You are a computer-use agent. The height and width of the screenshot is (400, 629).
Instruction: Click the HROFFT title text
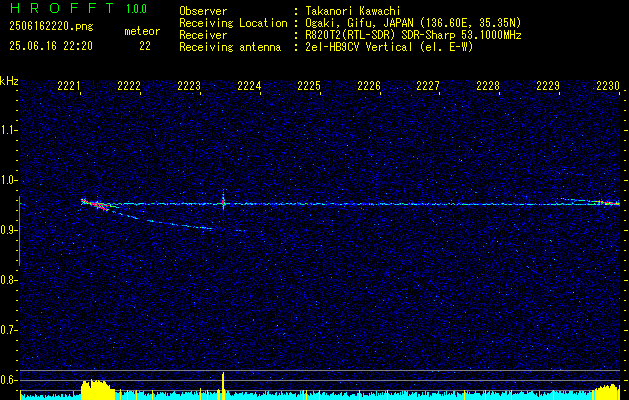(62, 8)
